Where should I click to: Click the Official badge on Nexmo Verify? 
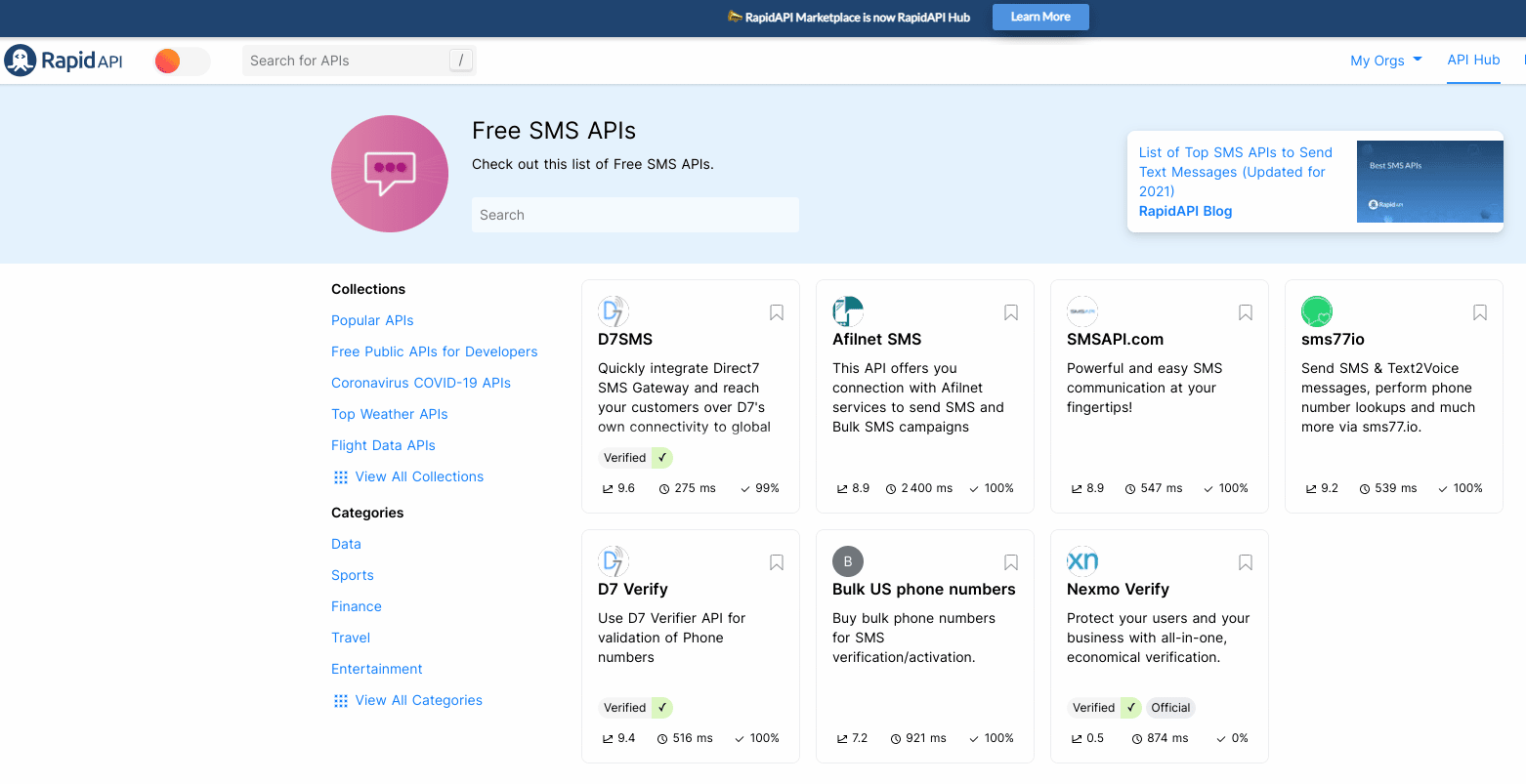[1170, 708]
